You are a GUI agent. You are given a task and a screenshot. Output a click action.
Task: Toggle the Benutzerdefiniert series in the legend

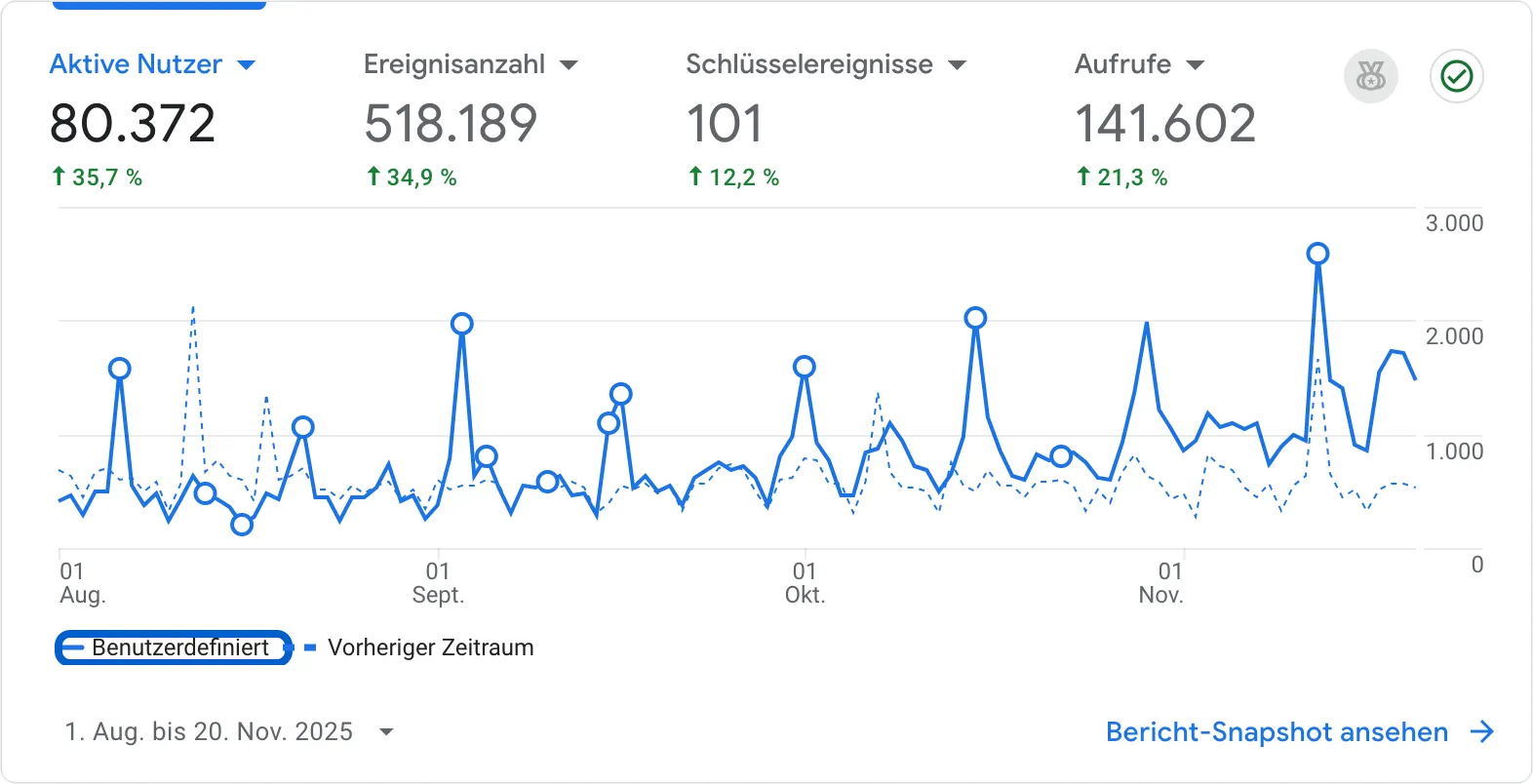pos(173,647)
